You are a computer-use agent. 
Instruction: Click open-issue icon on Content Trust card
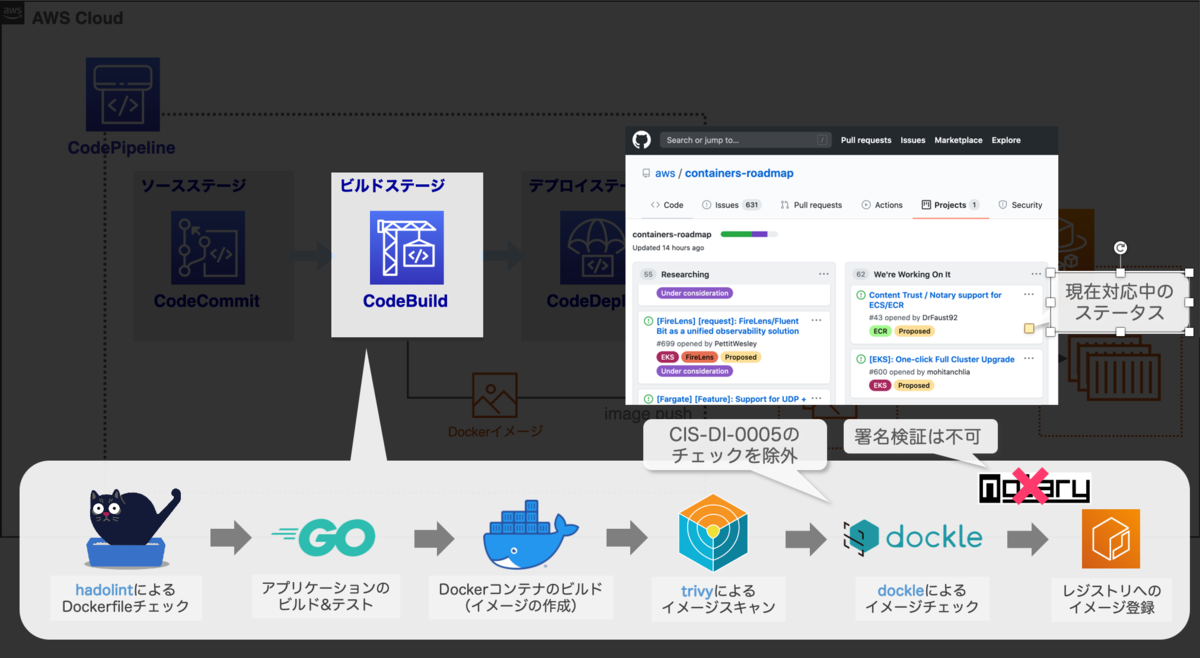[x=861, y=295]
